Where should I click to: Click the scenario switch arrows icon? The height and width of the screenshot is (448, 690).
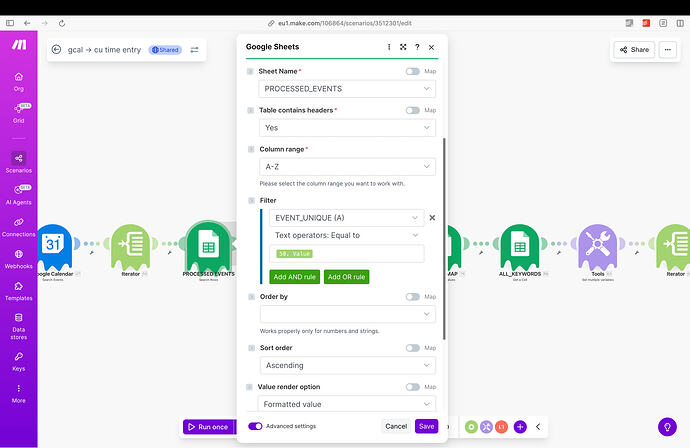(x=195, y=50)
